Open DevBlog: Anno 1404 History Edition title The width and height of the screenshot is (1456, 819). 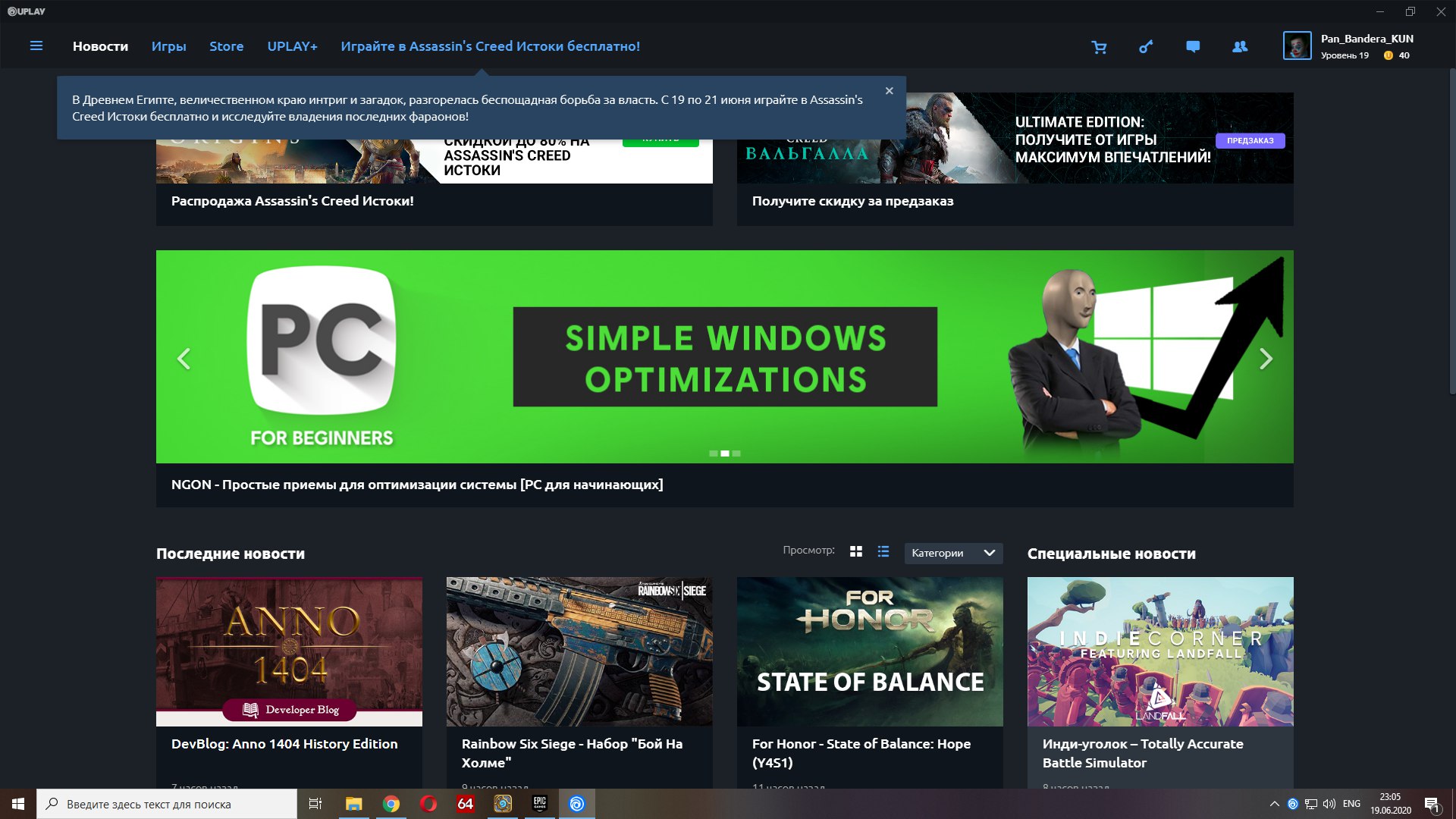[284, 744]
